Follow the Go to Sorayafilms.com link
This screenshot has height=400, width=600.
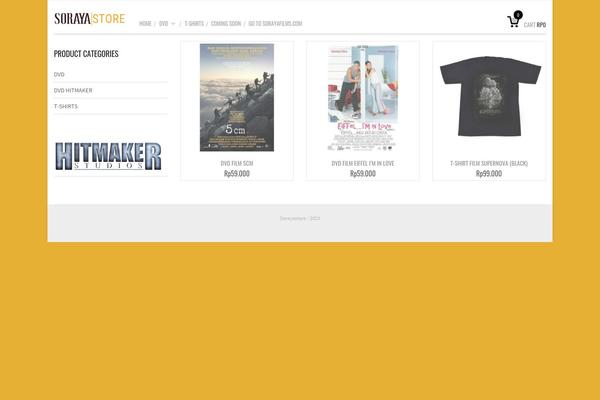pos(275,24)
